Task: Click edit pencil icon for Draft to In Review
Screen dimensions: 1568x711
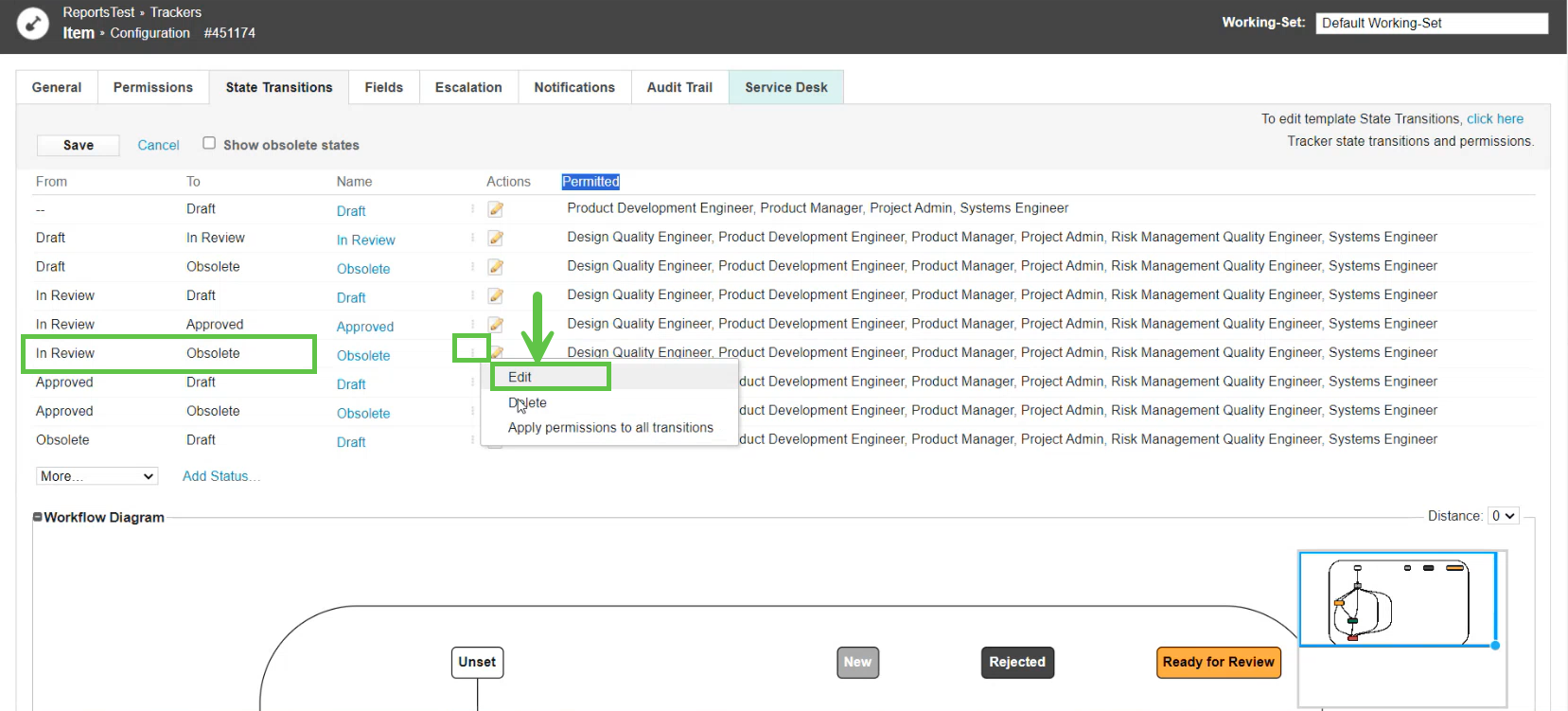Action: coord(496,239)
